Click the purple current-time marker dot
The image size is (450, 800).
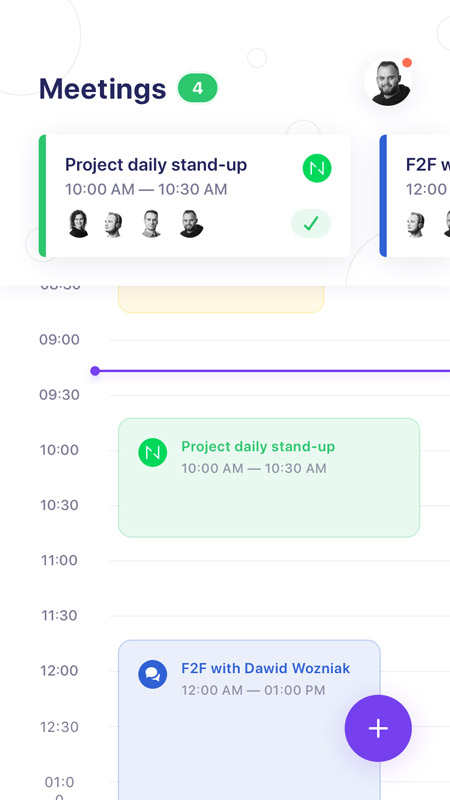(x=95, y=371)
